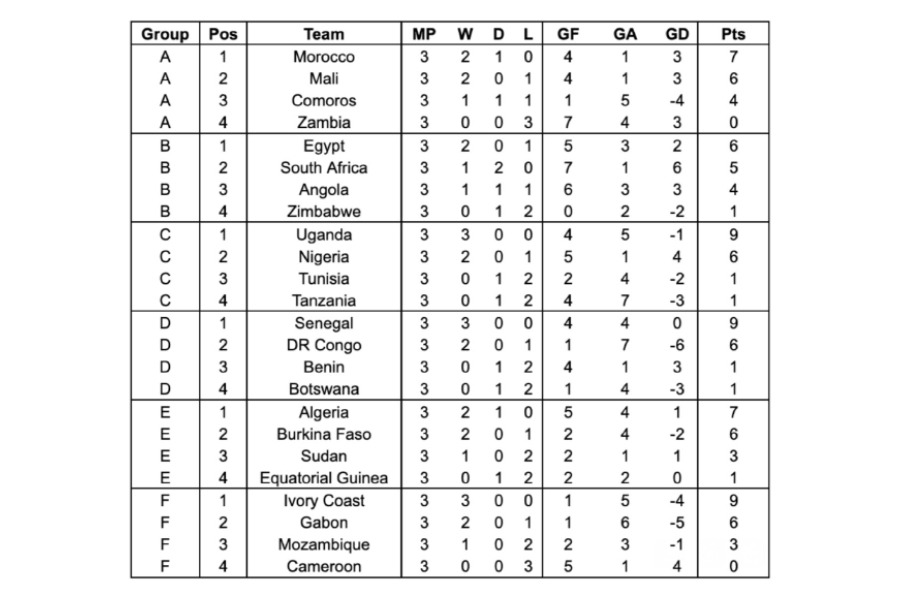Viewport: 900px width, 600px height.
Task: Click the Pts column header
Action: 733,34
